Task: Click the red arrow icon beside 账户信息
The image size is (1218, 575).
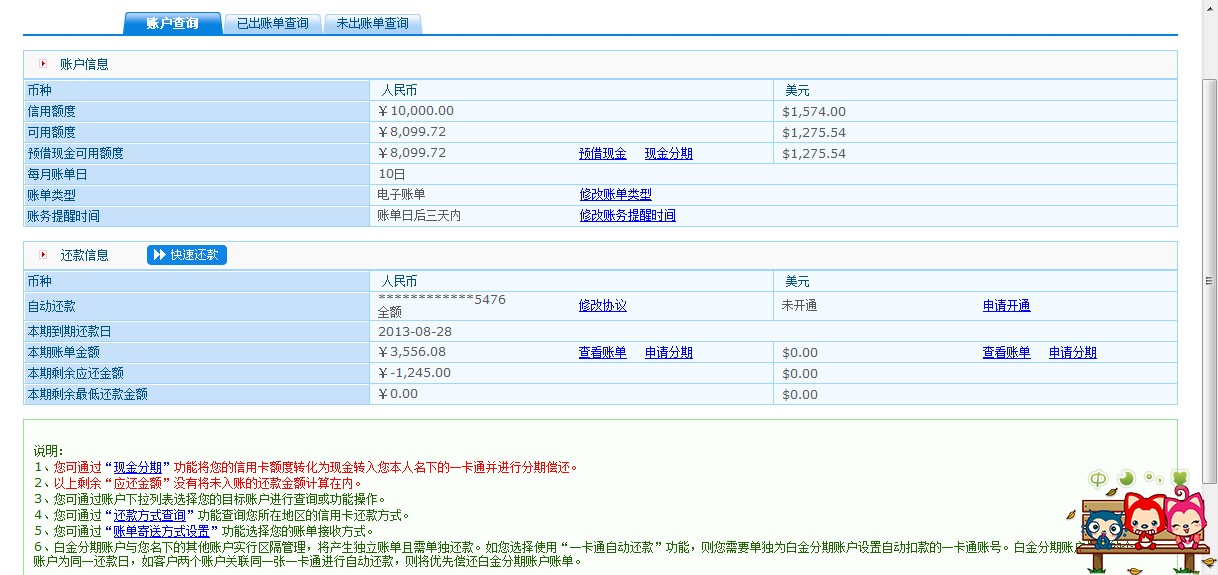Action: [x=43, y=64]
